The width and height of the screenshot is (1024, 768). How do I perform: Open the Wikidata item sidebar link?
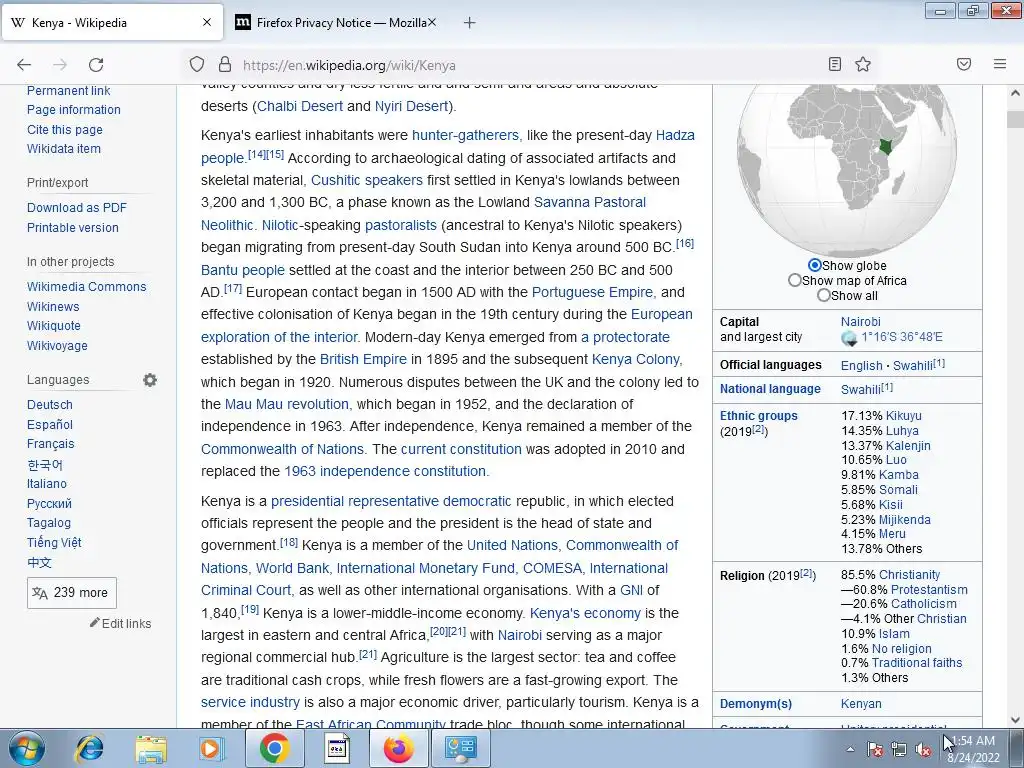point(64,149)
